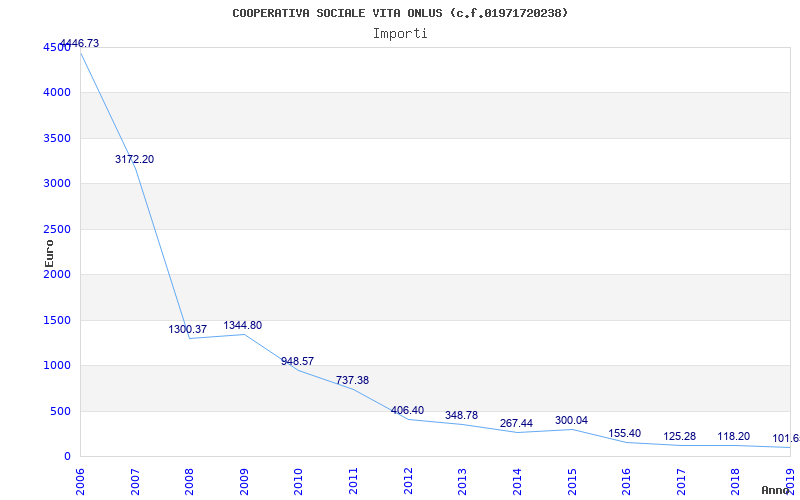Click the Importi subtitle

pos(400,33)
